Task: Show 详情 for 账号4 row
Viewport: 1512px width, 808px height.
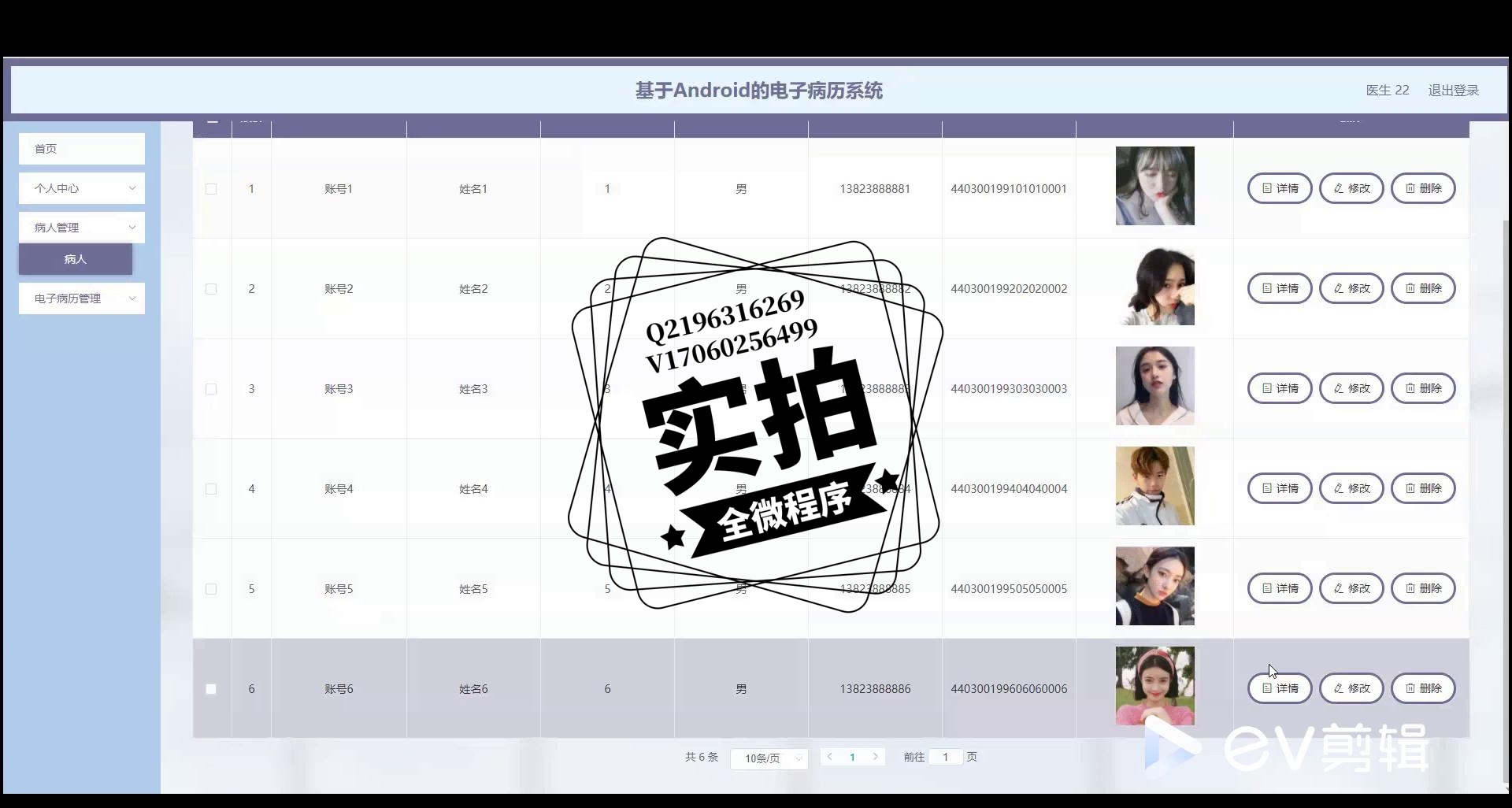Action: [x=1280, y=488]
